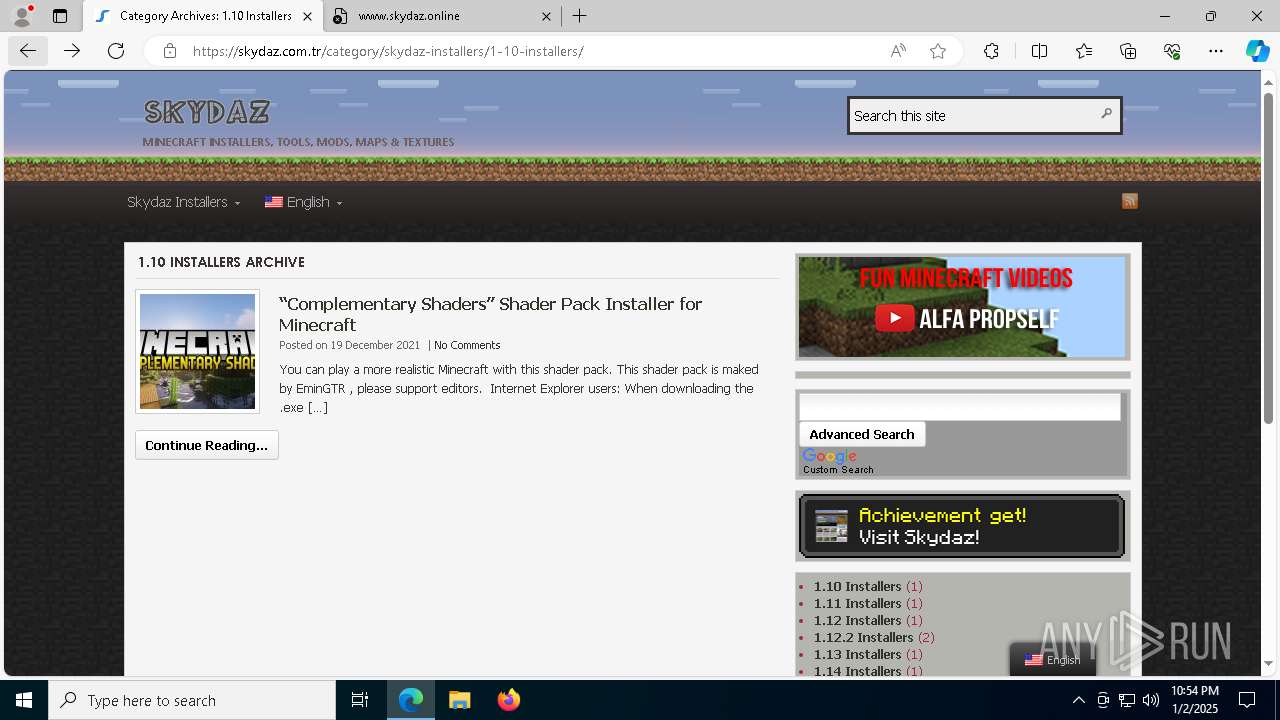The width and height of the screenshot is (1280, 720).
Task: Add this page to favorites with the star
Action: [x=938, y=51]
